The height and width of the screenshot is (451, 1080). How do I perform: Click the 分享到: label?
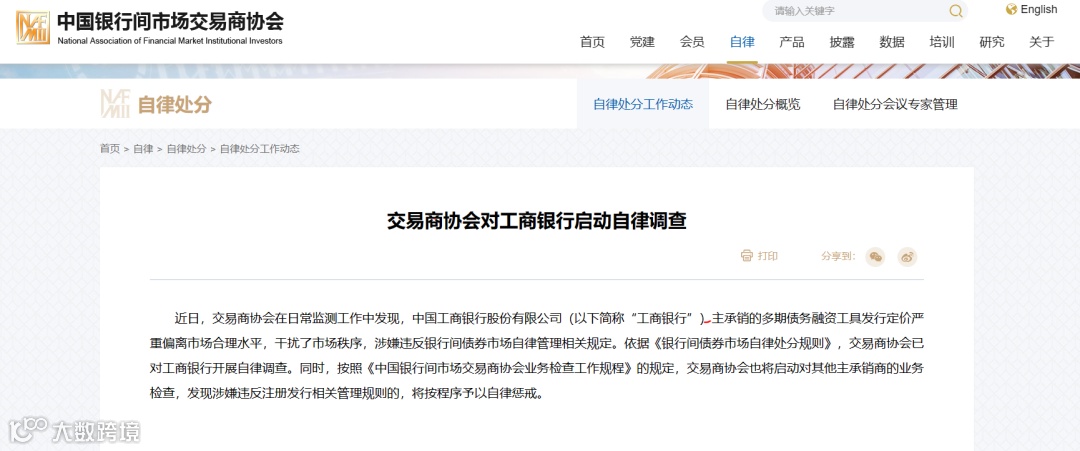838,256
